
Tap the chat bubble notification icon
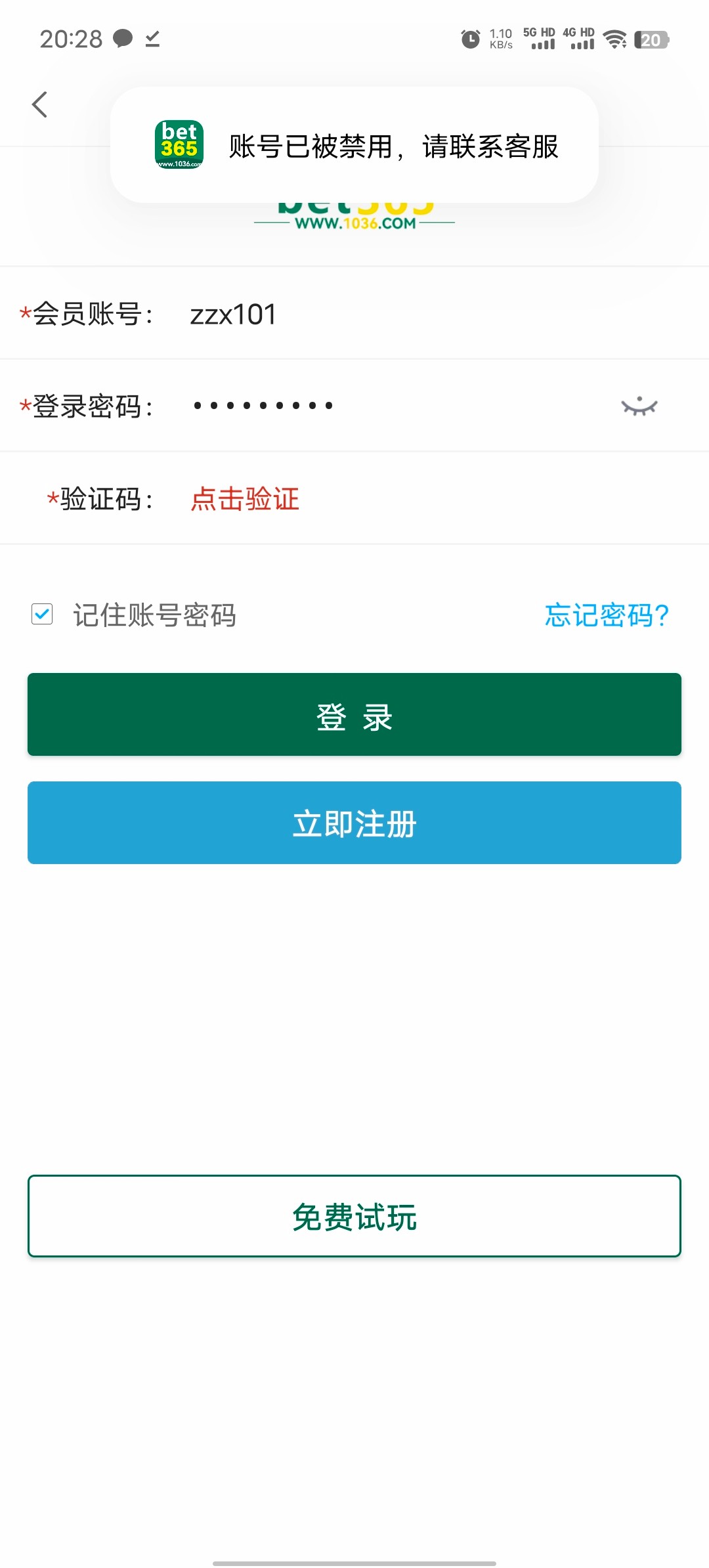(123, 39)
